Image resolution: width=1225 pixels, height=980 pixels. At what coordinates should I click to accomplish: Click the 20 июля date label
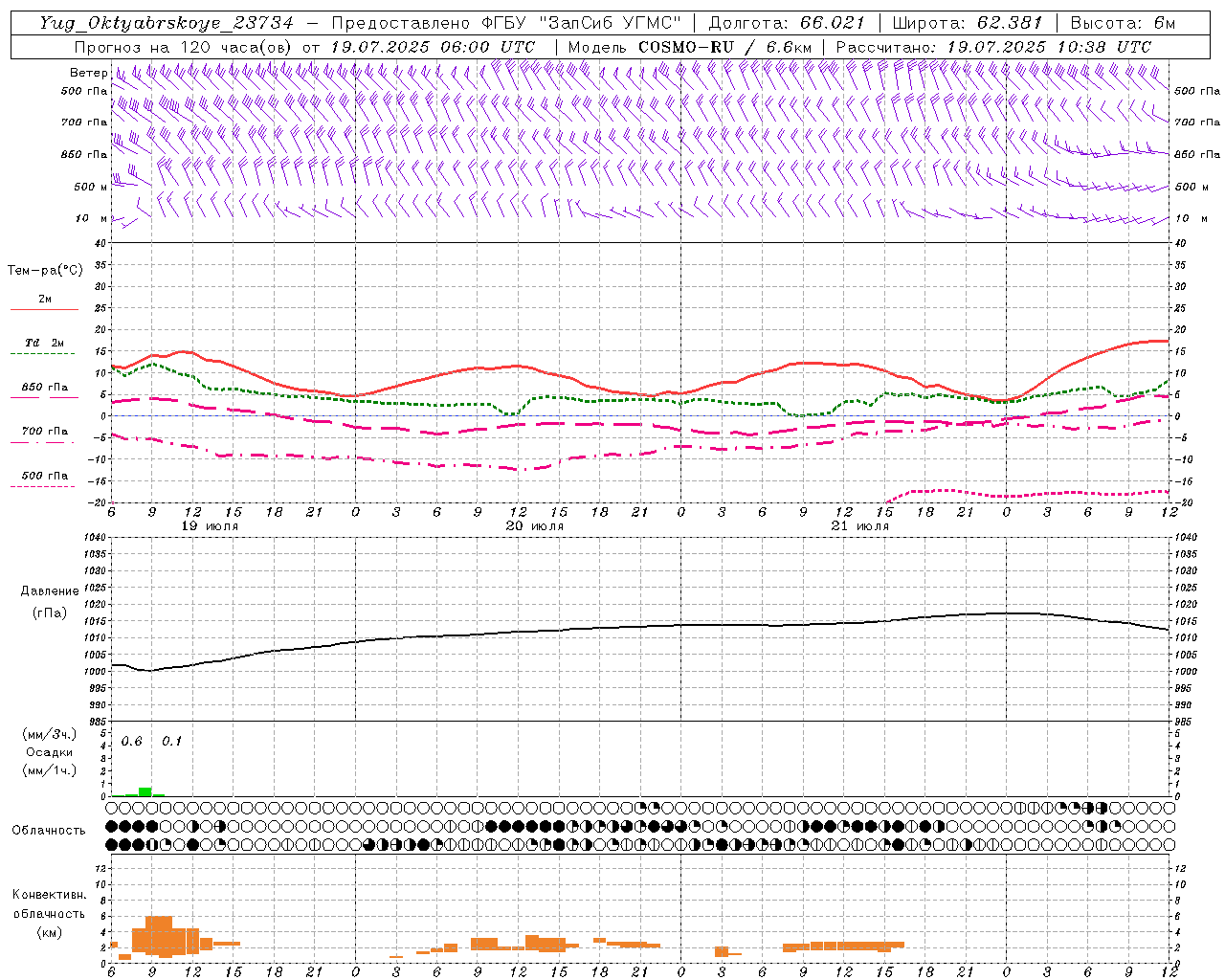535,526
